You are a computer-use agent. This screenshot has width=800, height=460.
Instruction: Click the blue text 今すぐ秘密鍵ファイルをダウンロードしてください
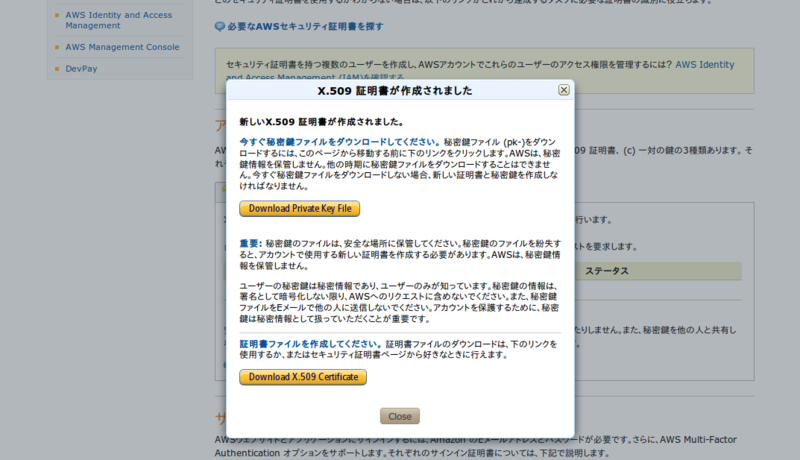pyautogui.click(x=337, y=142)
